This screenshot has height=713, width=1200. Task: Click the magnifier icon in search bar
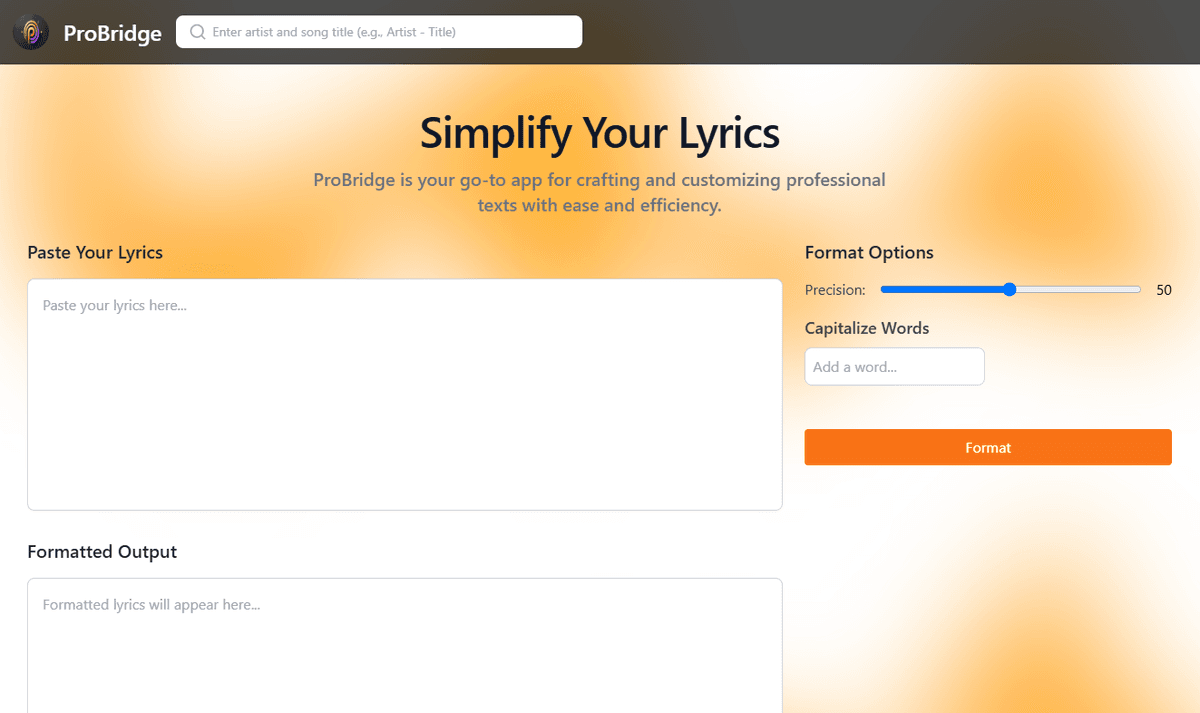tap(198, 32)
